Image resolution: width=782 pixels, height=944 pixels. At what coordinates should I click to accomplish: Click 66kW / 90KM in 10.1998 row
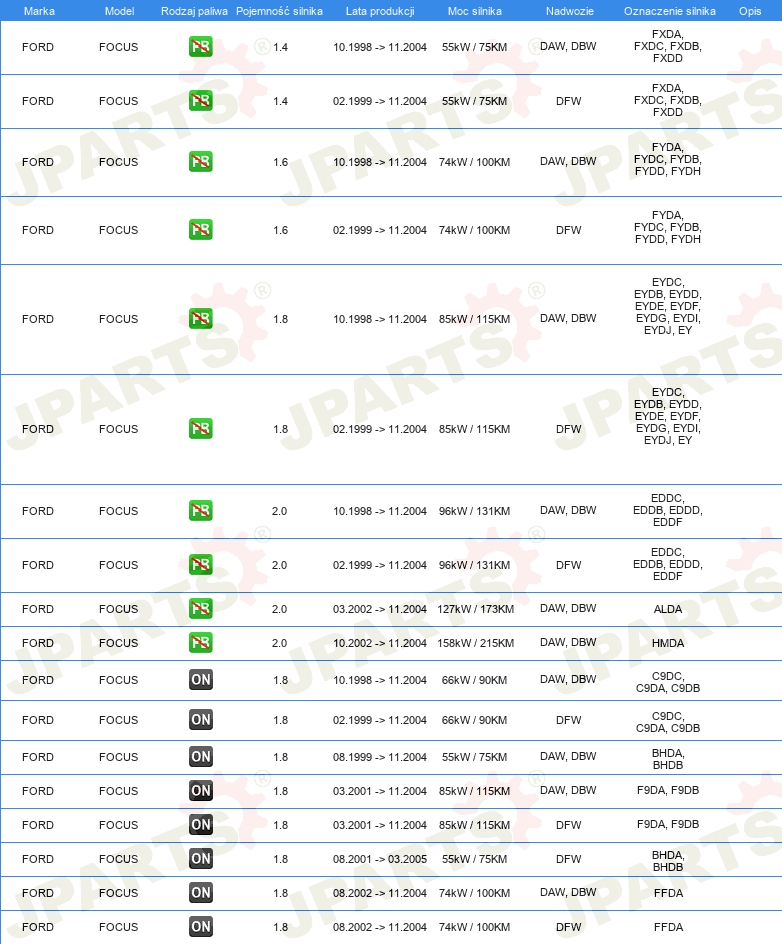tap(474, 680)
